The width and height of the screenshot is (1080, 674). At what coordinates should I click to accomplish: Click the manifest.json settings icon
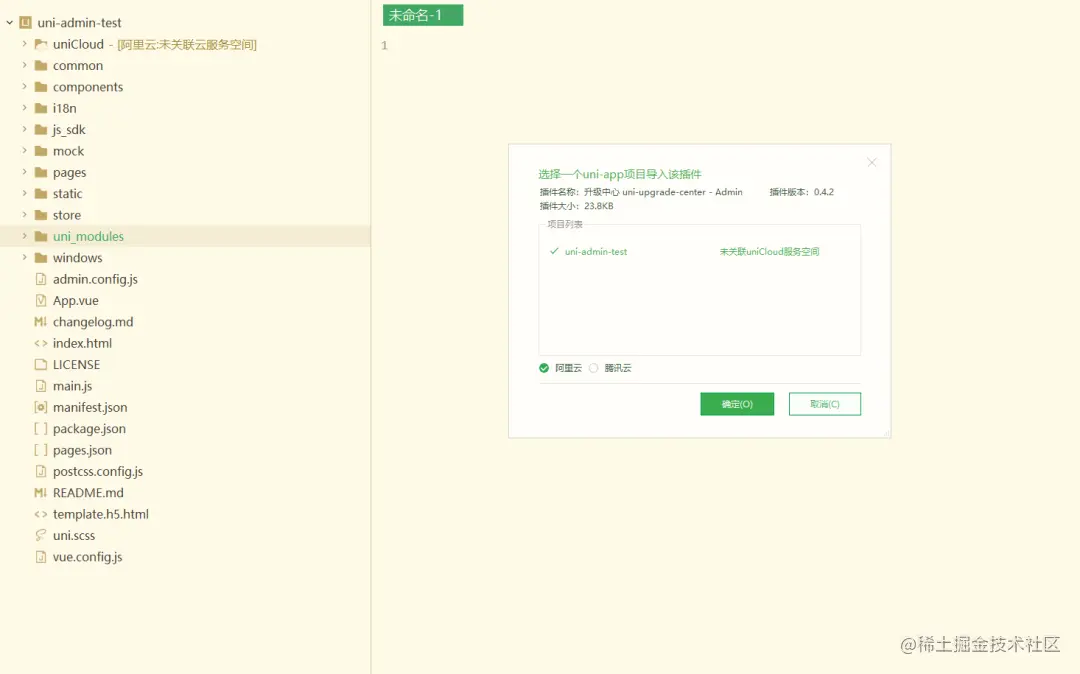[x=41, y=407]
